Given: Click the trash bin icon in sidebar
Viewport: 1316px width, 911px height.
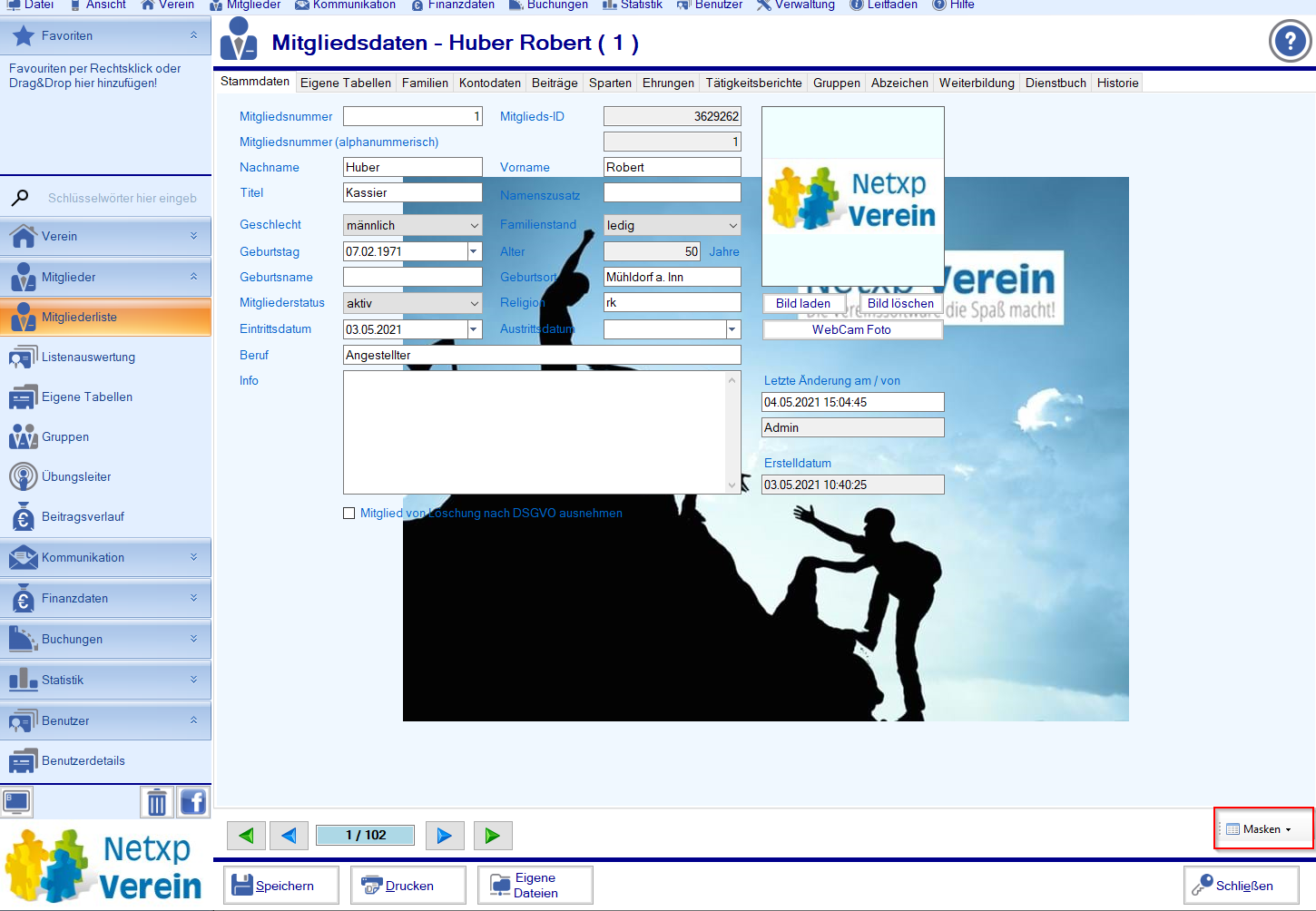Looking at the screenshot, I should (157, 802).
